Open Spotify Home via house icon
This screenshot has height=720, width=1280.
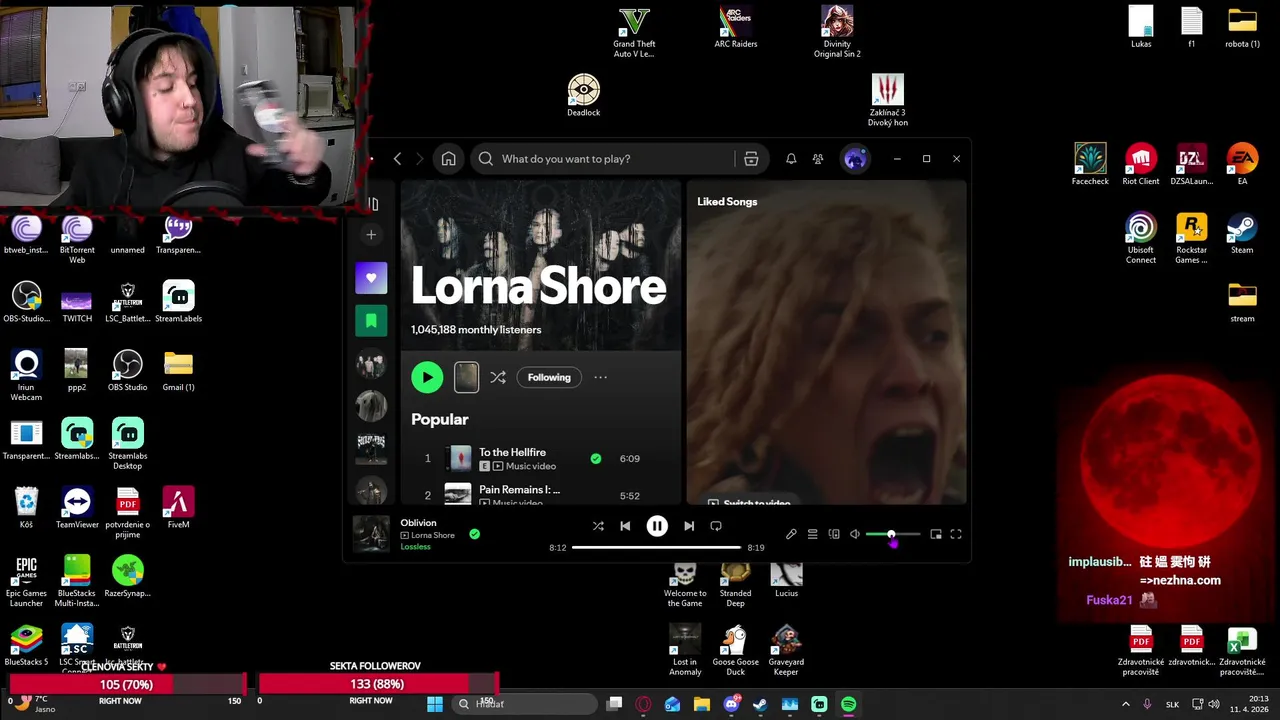448,159
